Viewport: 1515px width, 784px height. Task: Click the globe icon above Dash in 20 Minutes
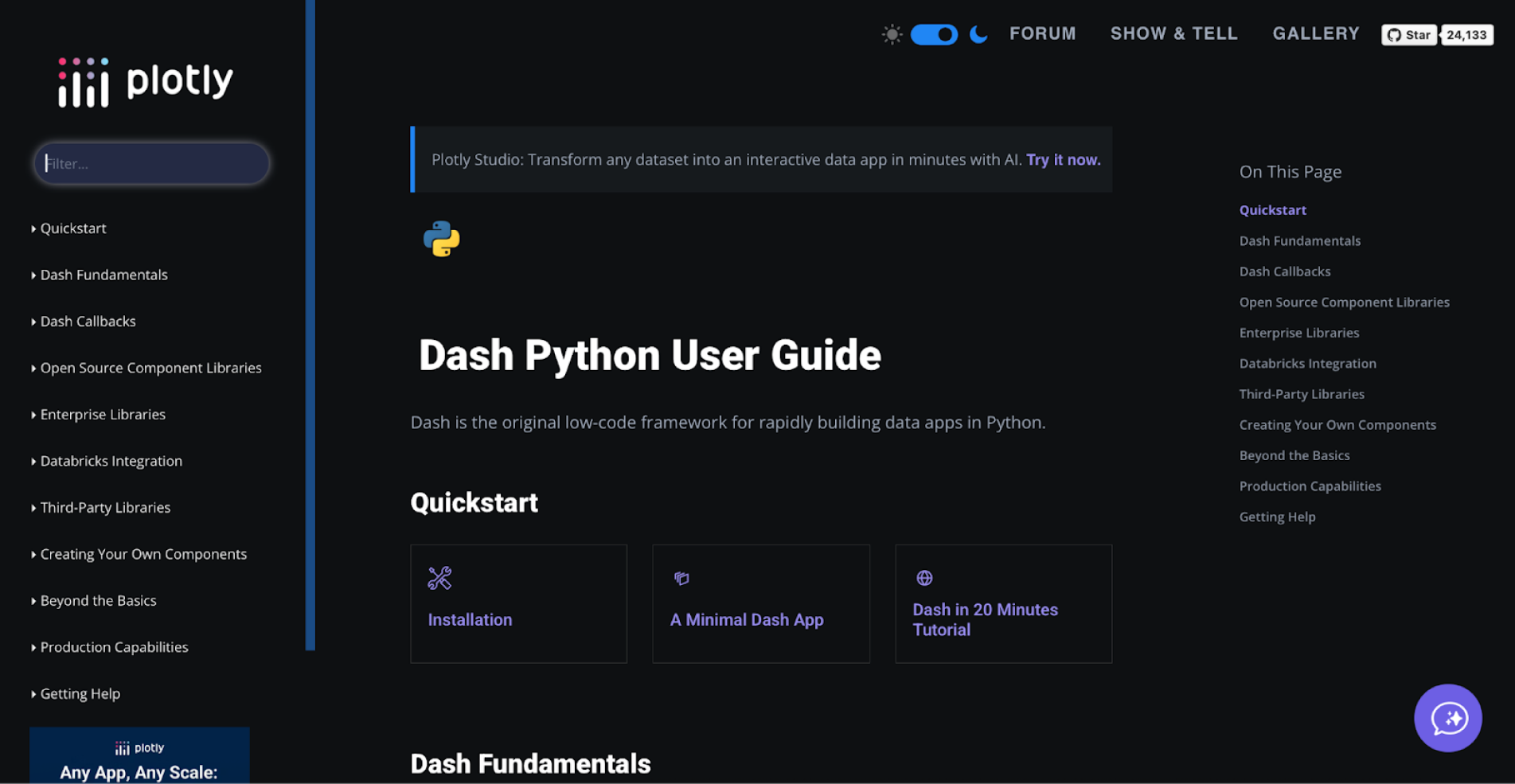[924, 578]
